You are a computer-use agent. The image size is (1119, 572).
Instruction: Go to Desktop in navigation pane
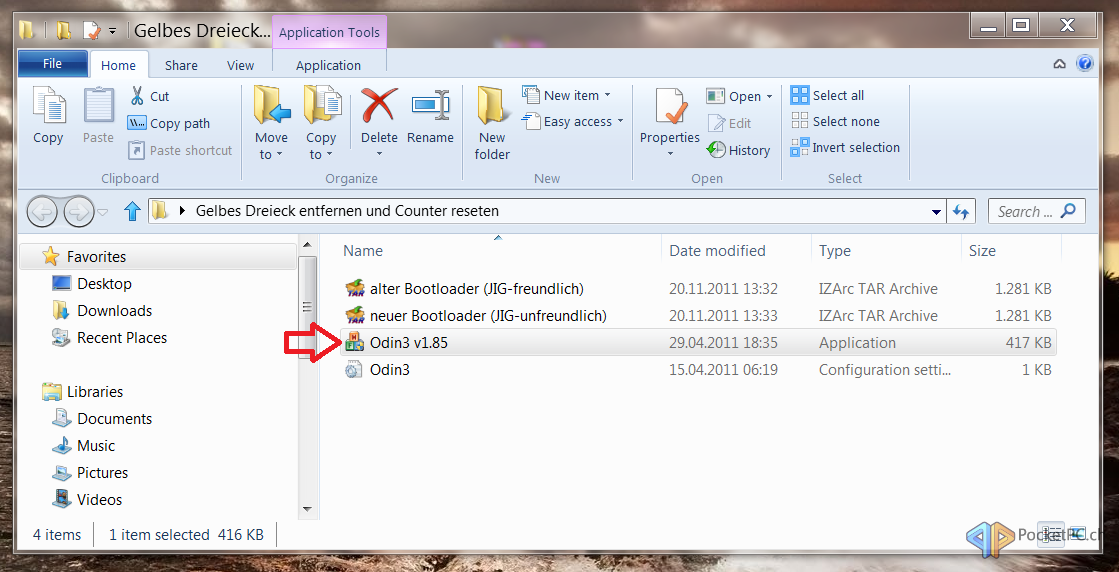coord(104,283)
